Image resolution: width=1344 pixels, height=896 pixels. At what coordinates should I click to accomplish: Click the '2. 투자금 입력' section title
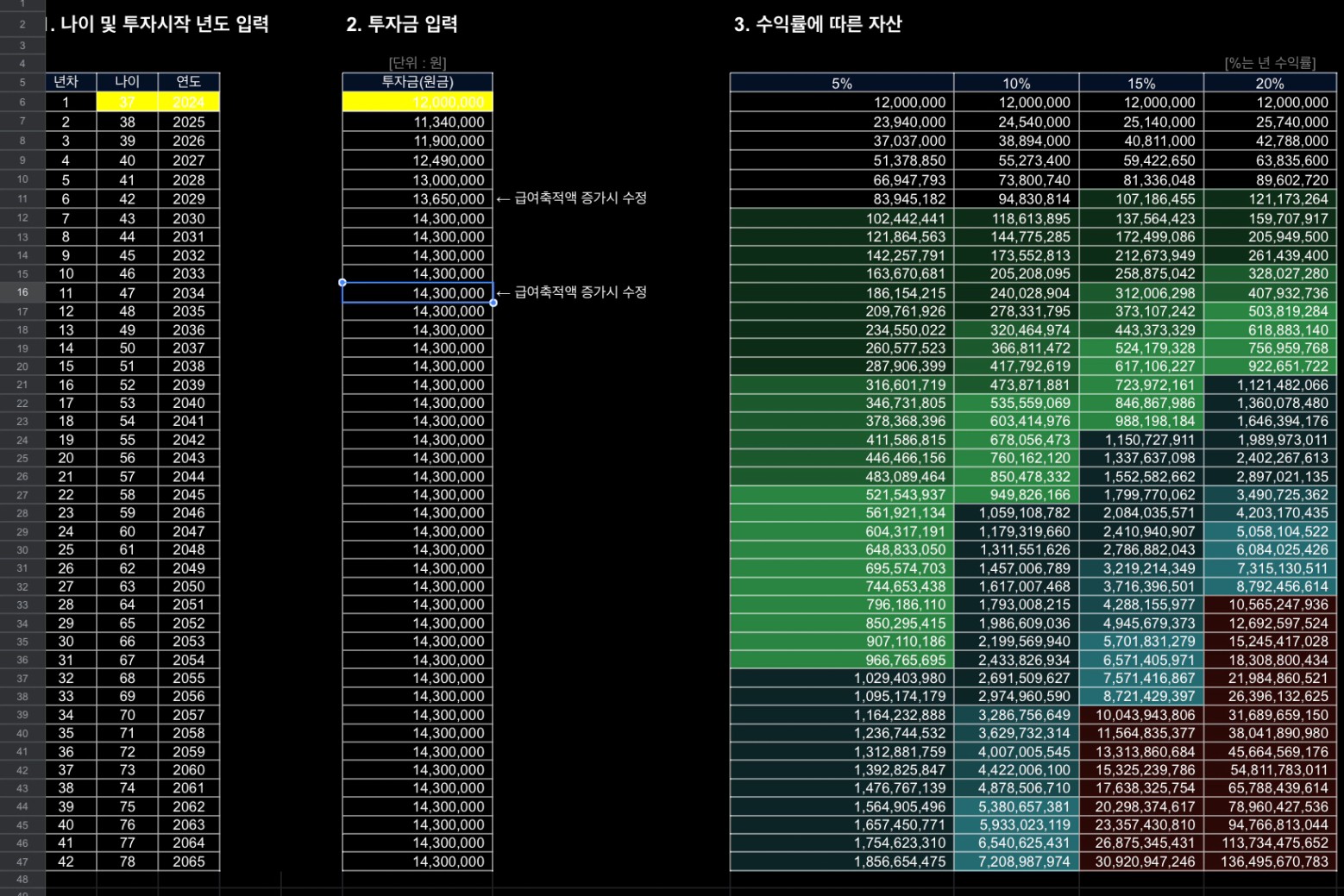point(401,24)
